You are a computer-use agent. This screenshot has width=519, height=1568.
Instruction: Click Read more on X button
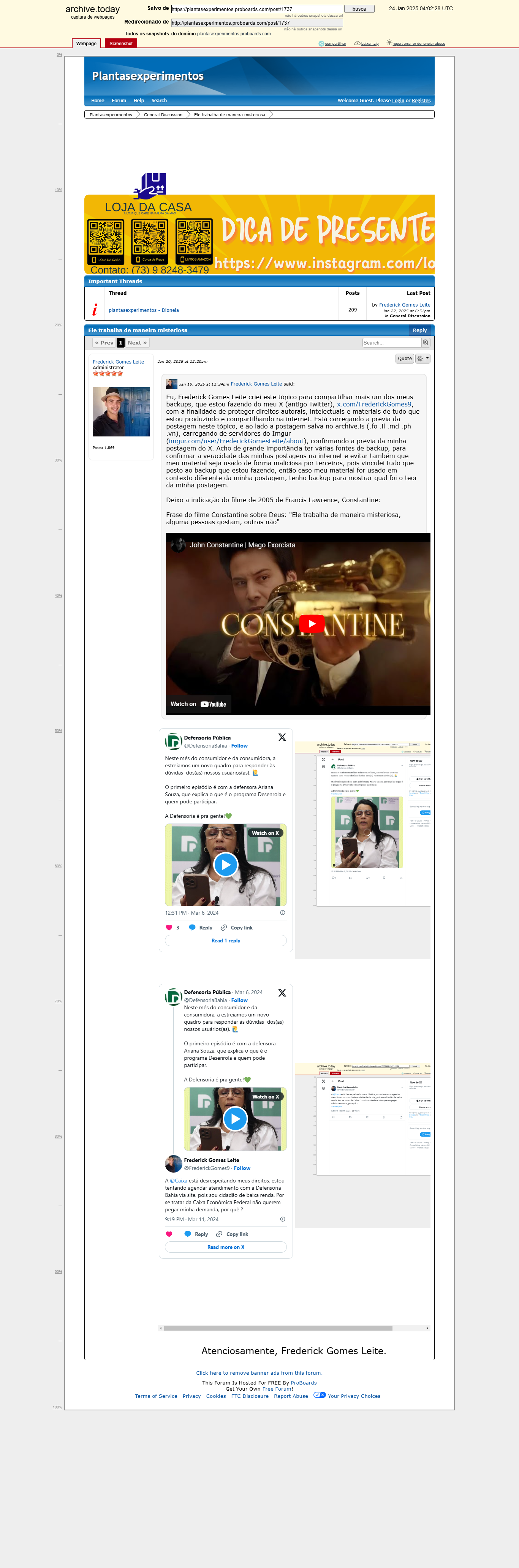tap(225, 1247)
